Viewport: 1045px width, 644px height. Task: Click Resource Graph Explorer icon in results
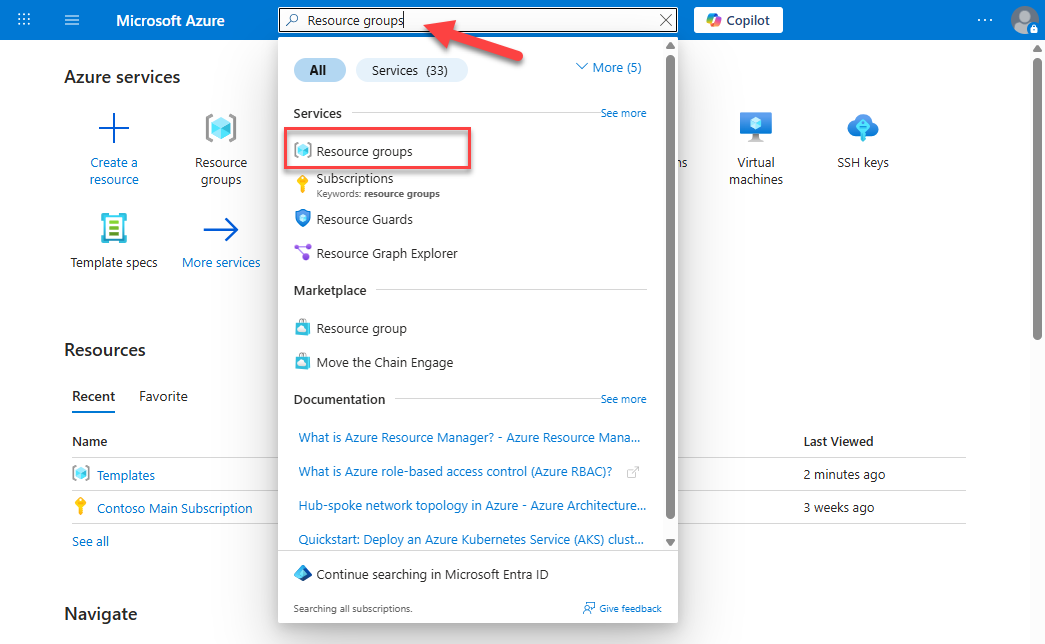click(x=303, y=252)
